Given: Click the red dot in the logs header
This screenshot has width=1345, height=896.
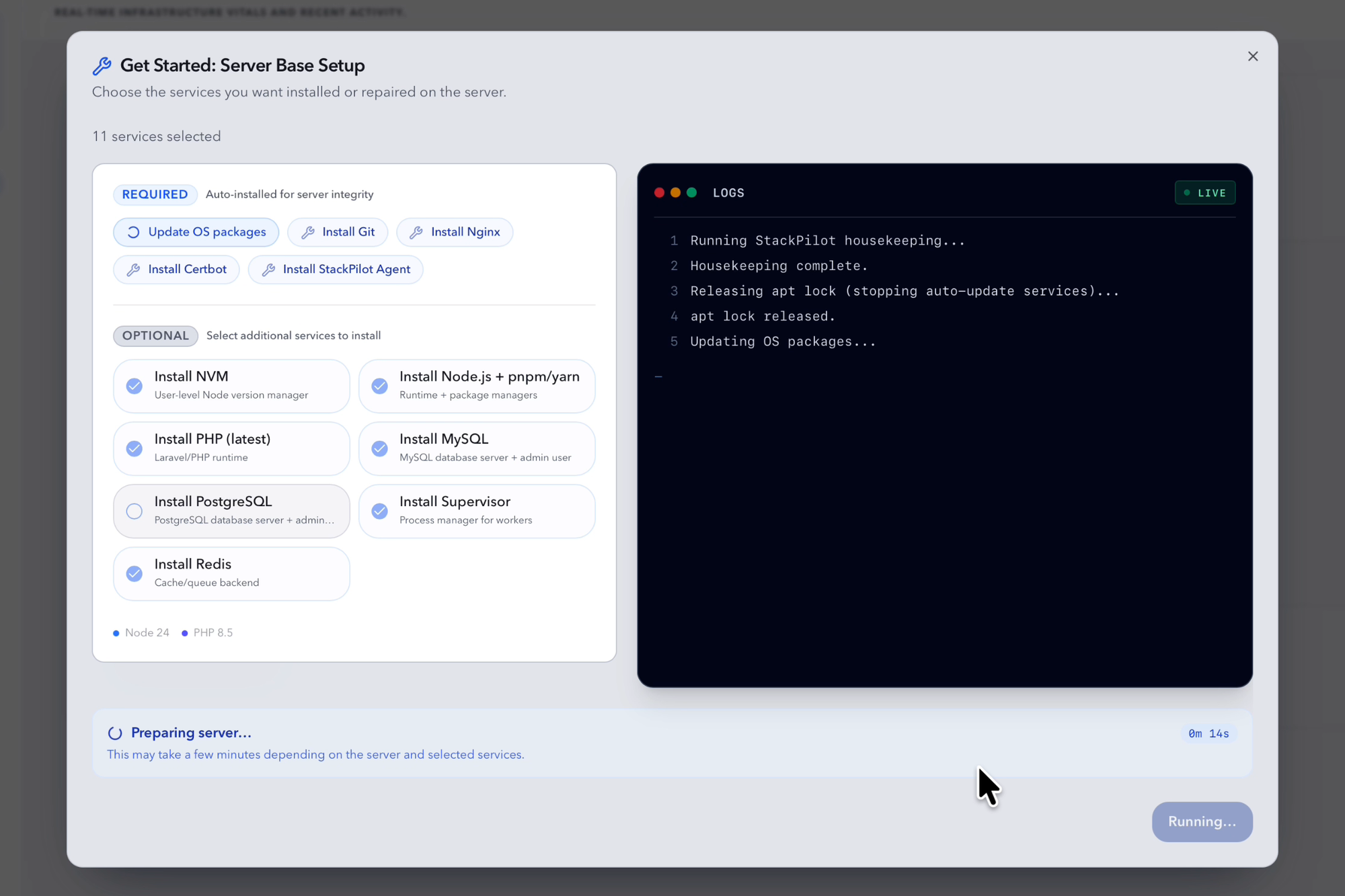Looking at the screenshot, I should click(x=659, y=193).
